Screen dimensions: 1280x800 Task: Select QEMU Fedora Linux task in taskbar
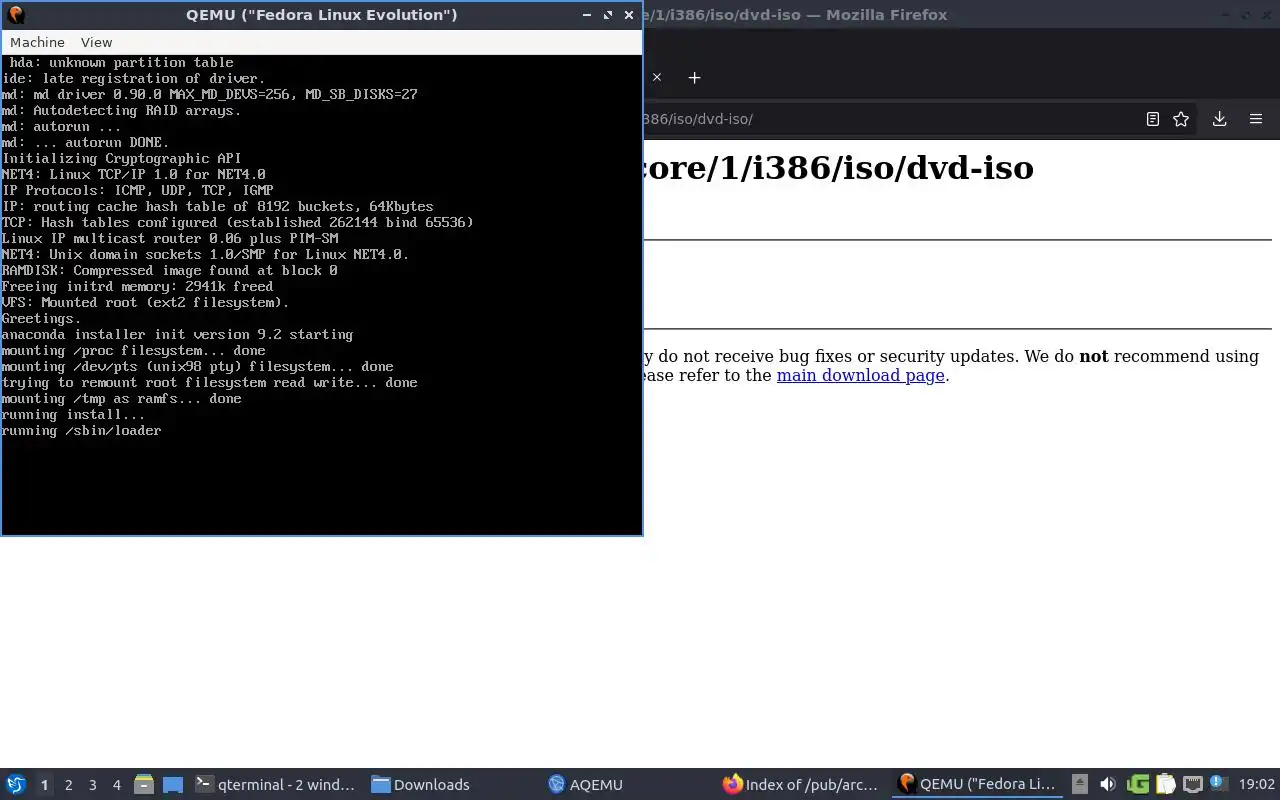pyautogui.click(x=977, y=785)
